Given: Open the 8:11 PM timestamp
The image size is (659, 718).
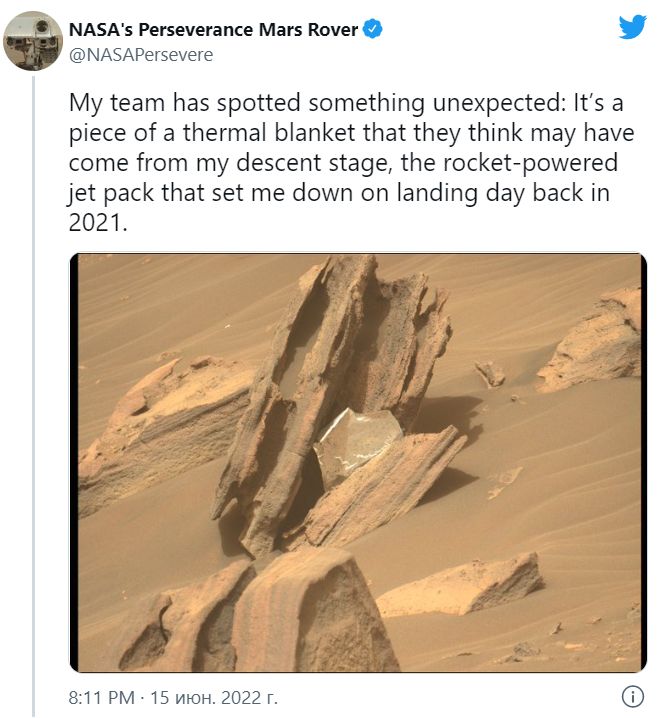Looking at the screenshot, I should pyautogui.click(x=102, y=698).
